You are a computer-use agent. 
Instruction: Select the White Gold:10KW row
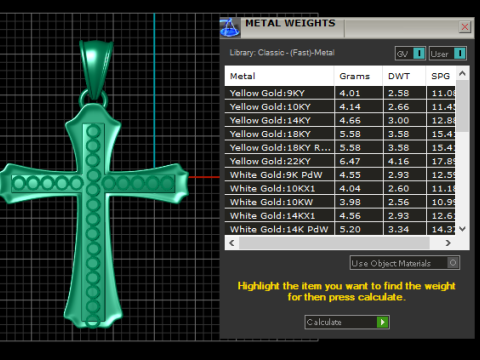point(340,202)
